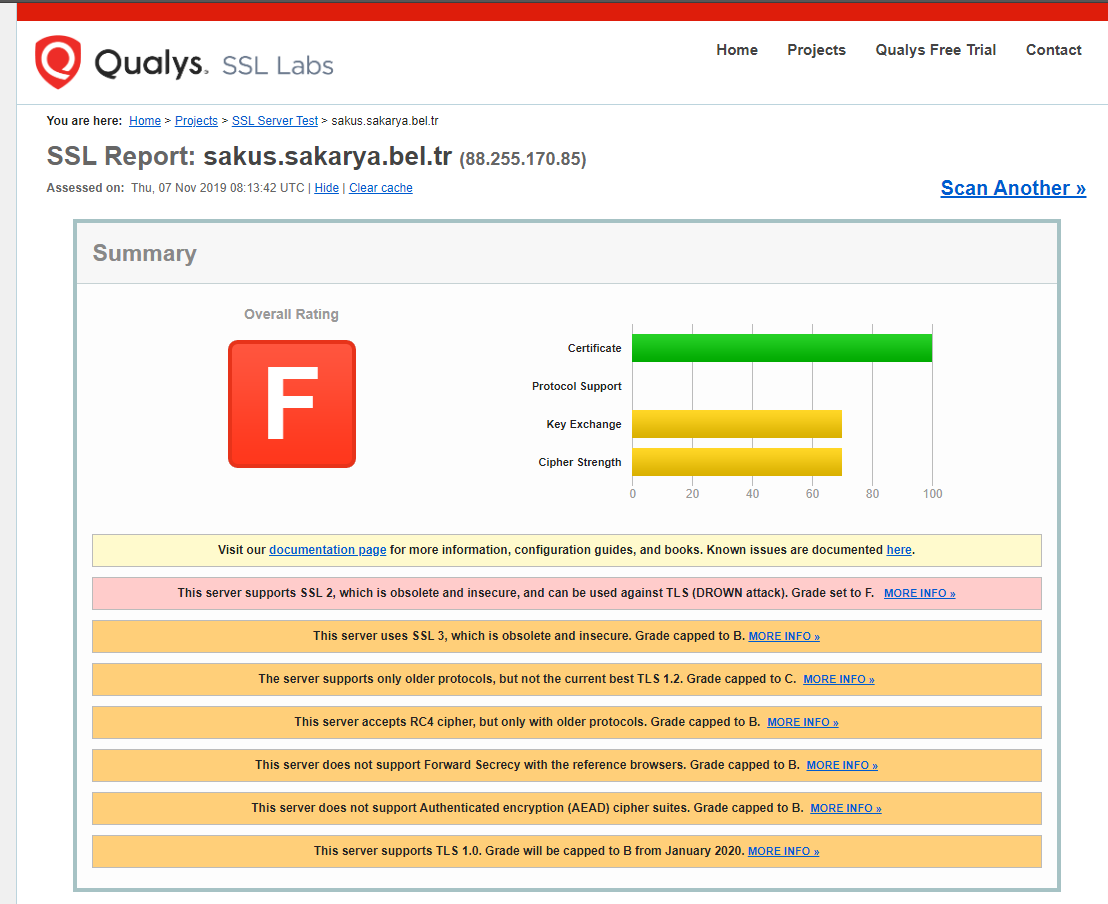This screenshot has height=904, width=1108.
Task: Click Home in the breadcrumb trail
Action: [144, 120]
